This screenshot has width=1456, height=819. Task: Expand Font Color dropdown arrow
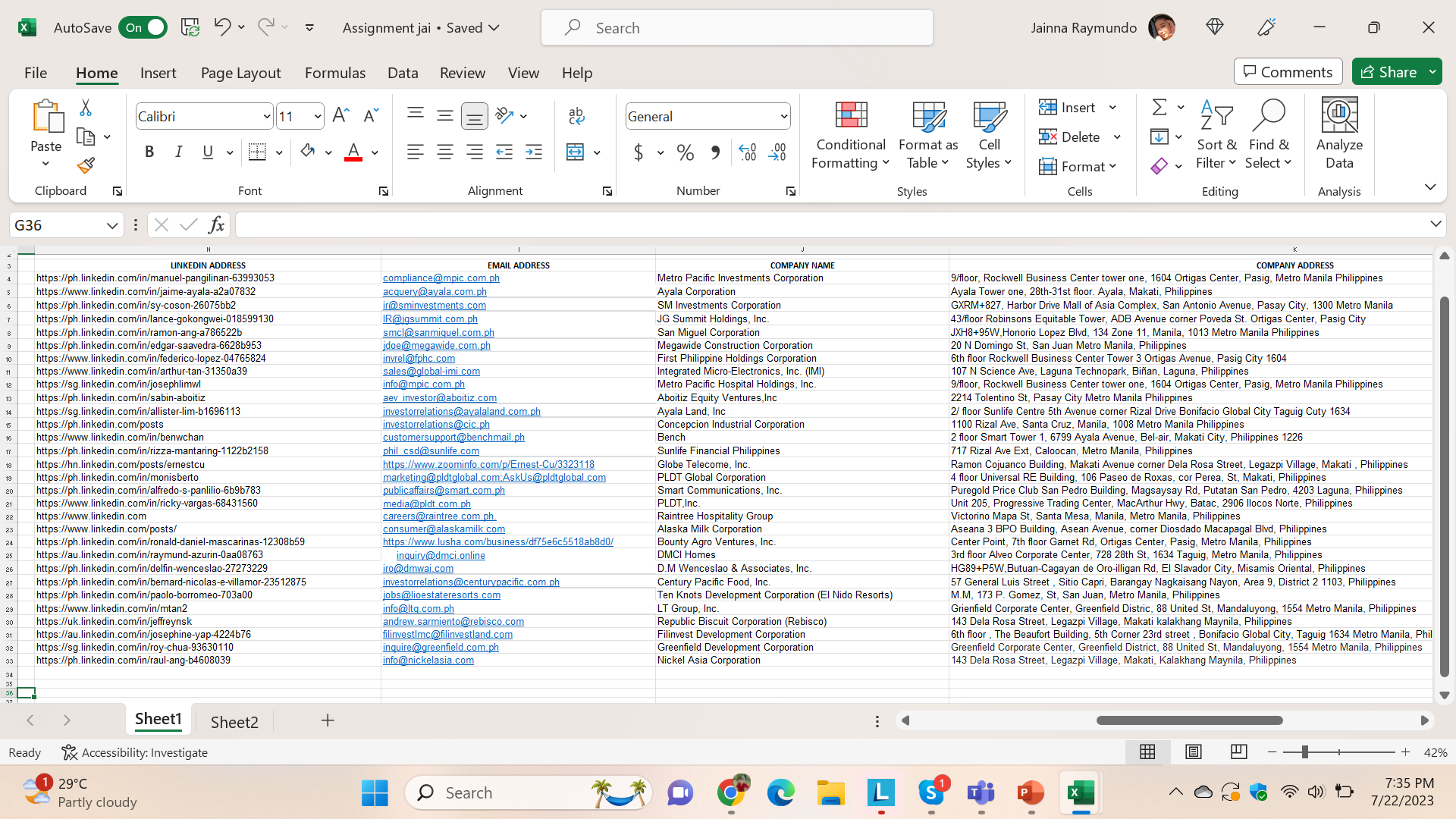coord(375,153)
